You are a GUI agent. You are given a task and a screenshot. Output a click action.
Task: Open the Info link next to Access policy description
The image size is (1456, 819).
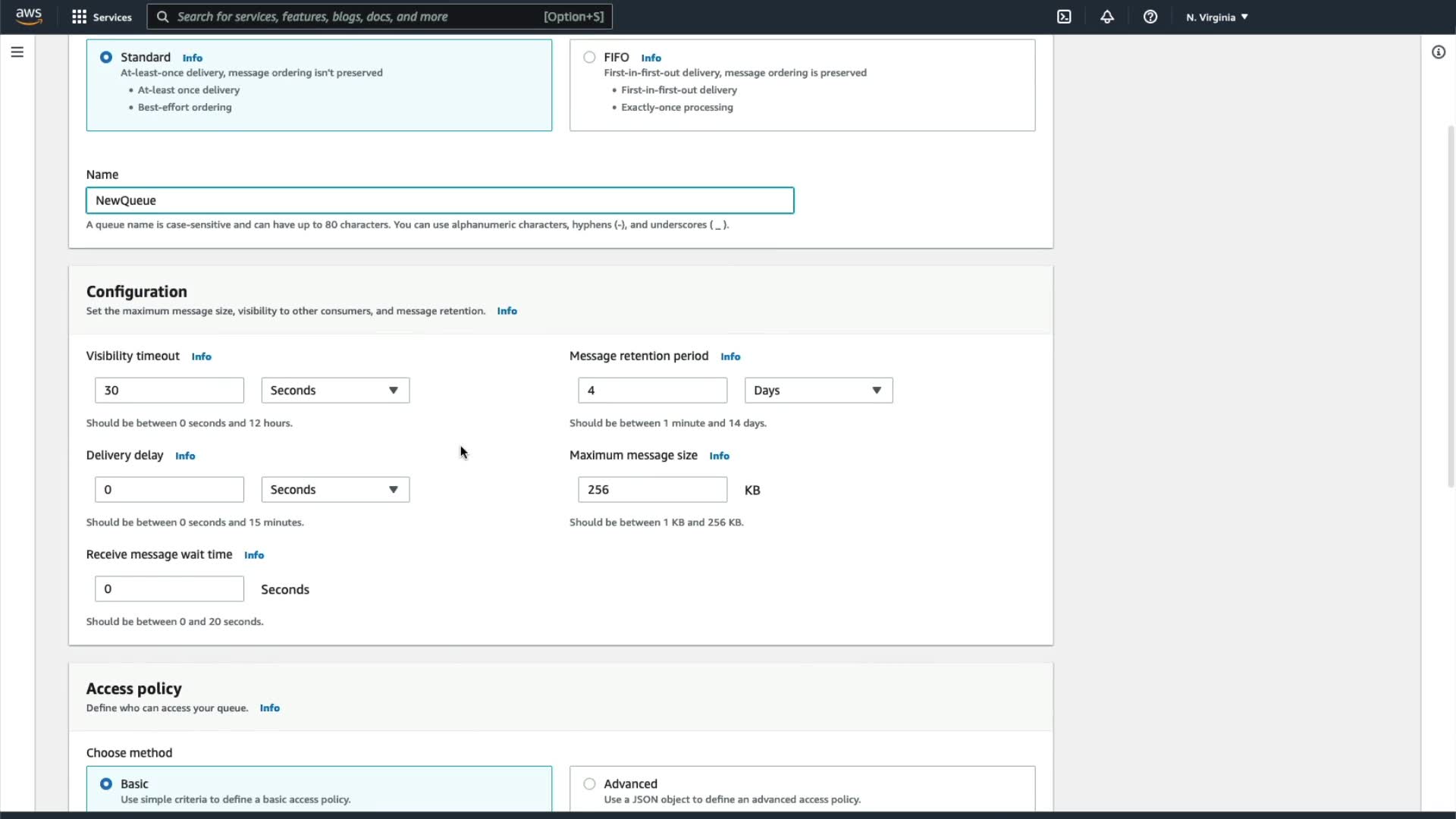pyautogui.click(x=269, y=708)
